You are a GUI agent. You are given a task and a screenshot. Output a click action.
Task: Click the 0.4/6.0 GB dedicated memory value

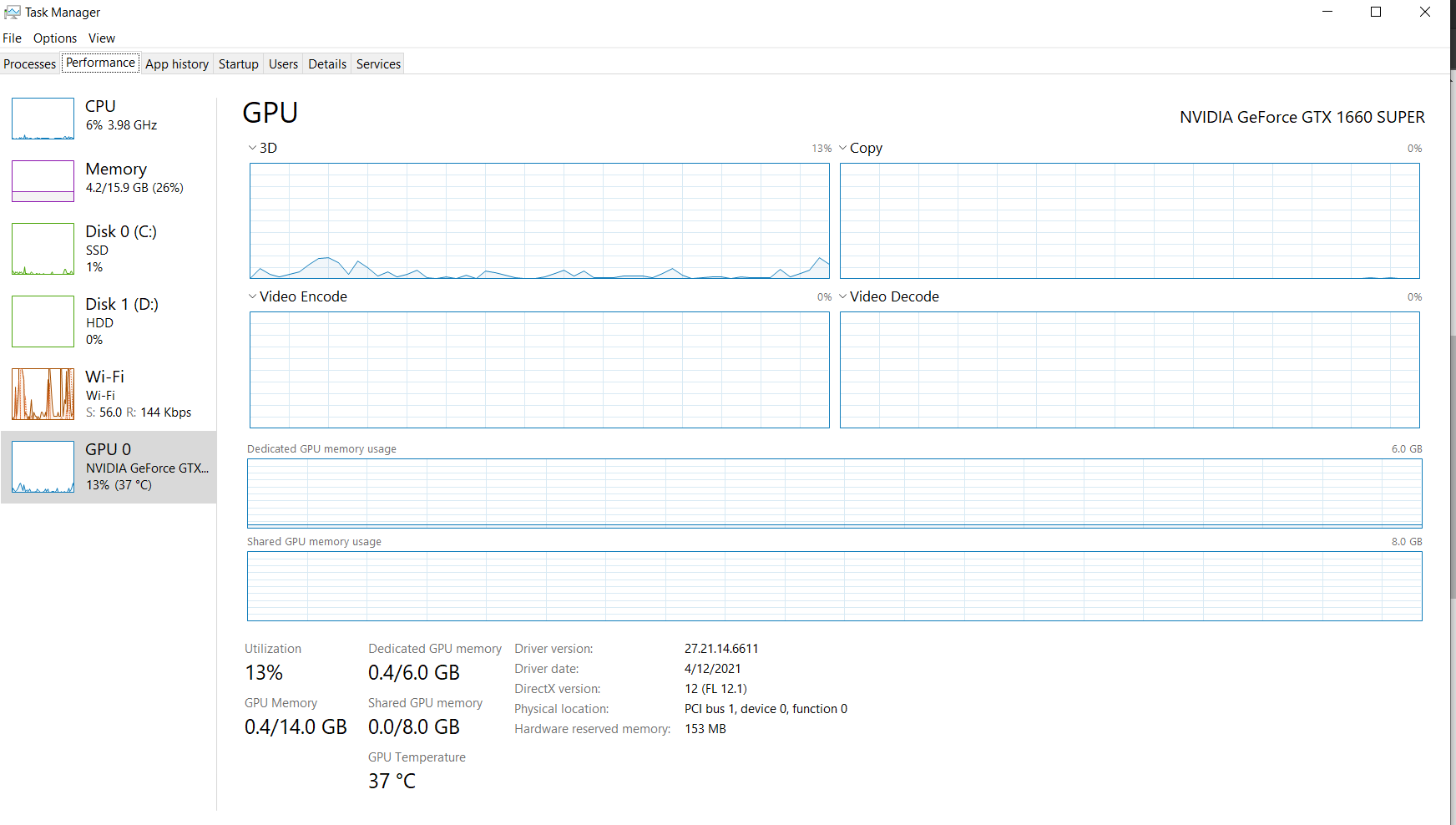pyautogui.click(x=414, y=673)
